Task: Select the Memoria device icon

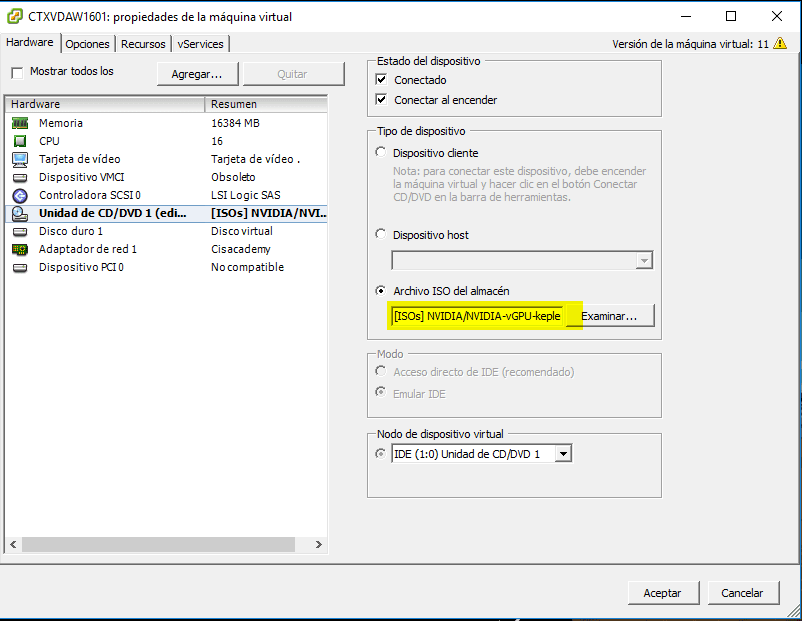Action: click(x=20, y=123)
